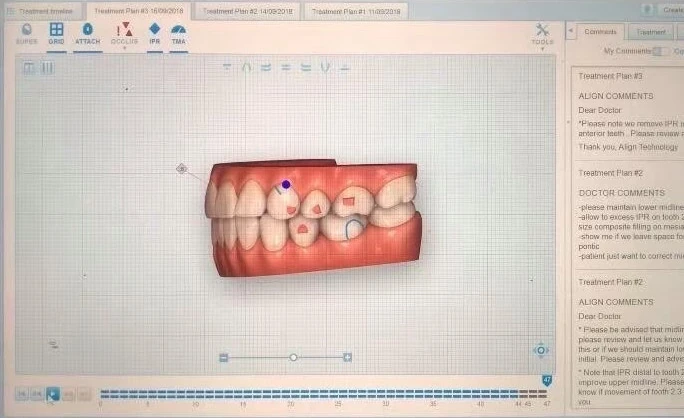Toggle the GRID overlay tool

click(x=56, y=33)
